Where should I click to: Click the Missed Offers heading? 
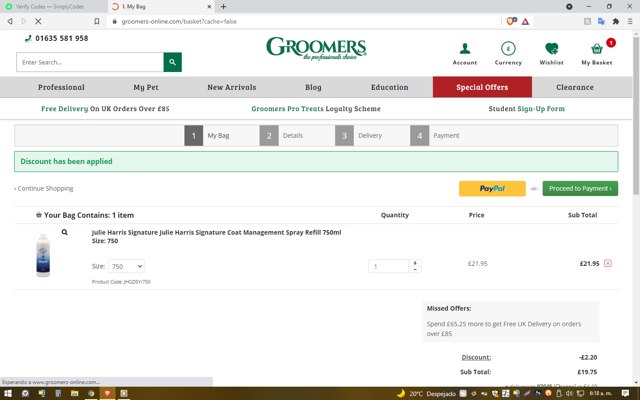[449, 308]
